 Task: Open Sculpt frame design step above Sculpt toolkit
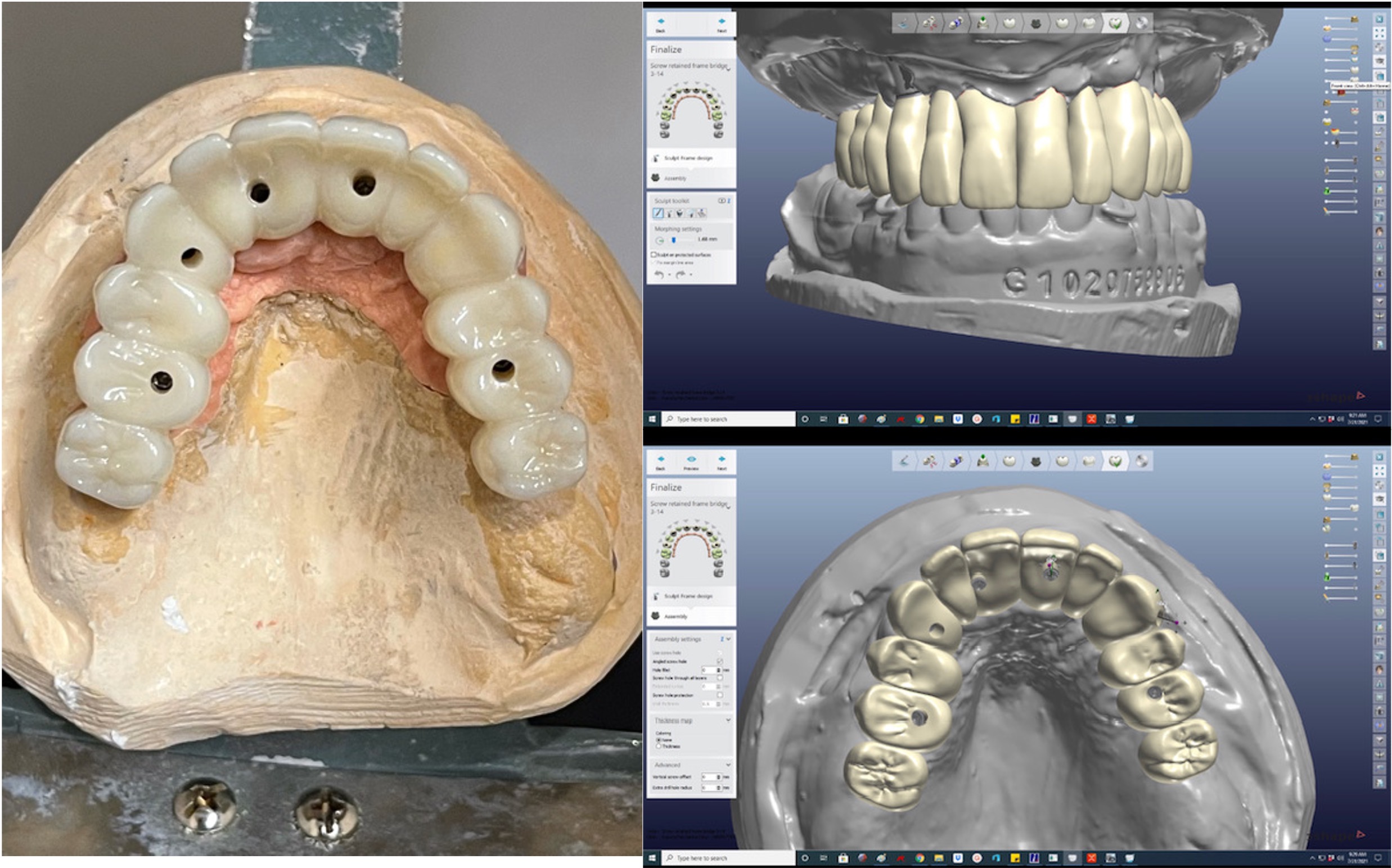(x=687, y=158)
